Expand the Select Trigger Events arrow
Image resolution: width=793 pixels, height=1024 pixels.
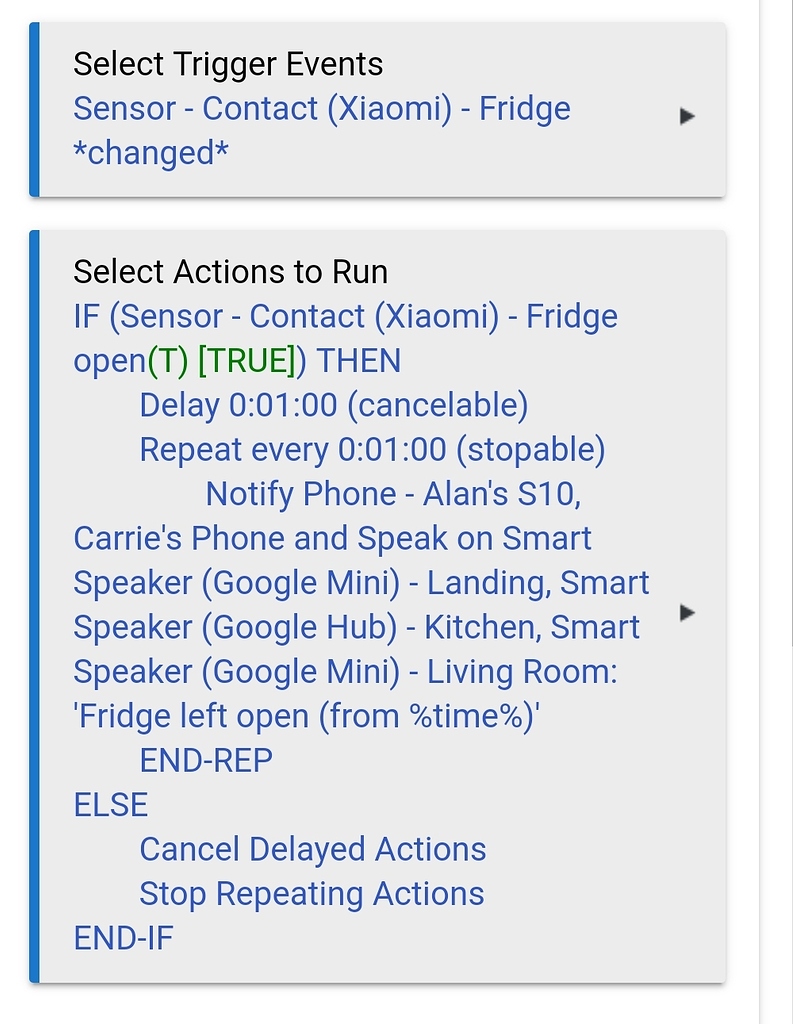[x=686, y=116]
